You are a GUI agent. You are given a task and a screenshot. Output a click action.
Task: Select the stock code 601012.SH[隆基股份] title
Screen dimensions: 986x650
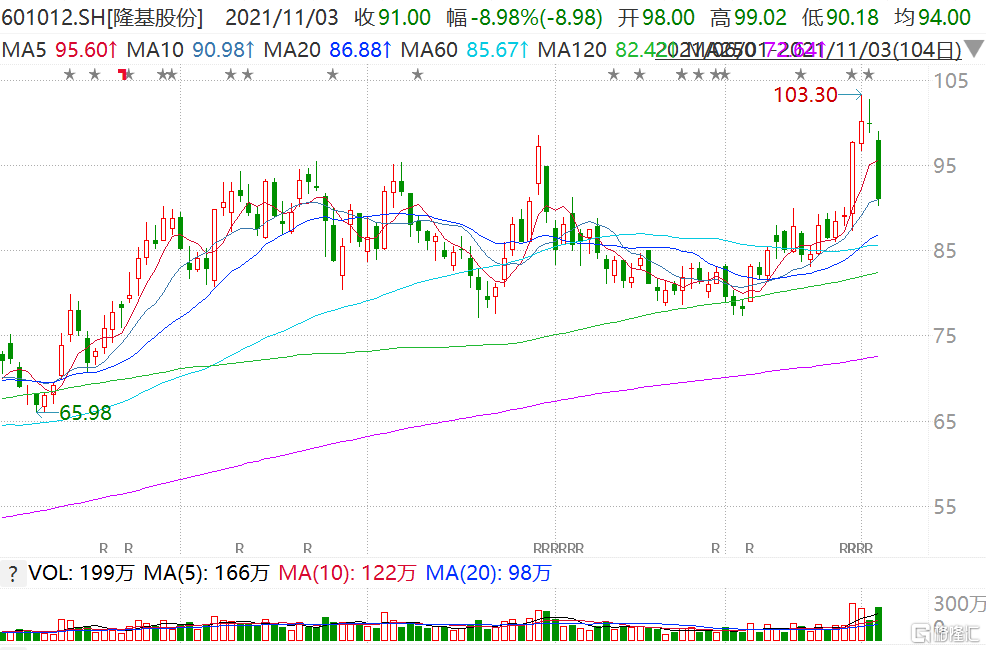pos(102,18)
